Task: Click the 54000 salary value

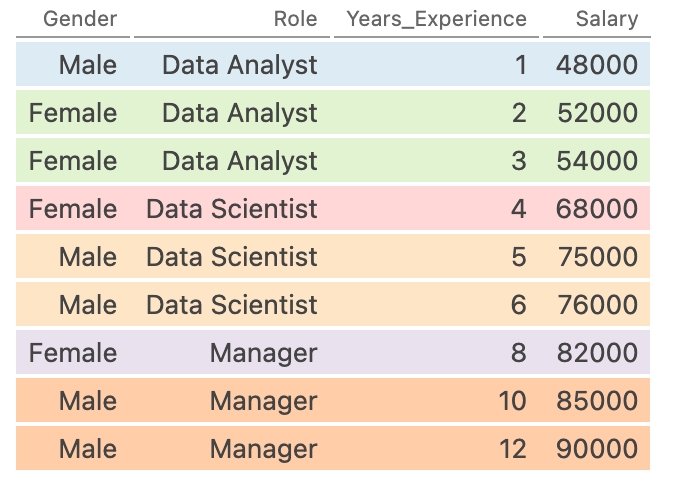Action: [596, 161]
